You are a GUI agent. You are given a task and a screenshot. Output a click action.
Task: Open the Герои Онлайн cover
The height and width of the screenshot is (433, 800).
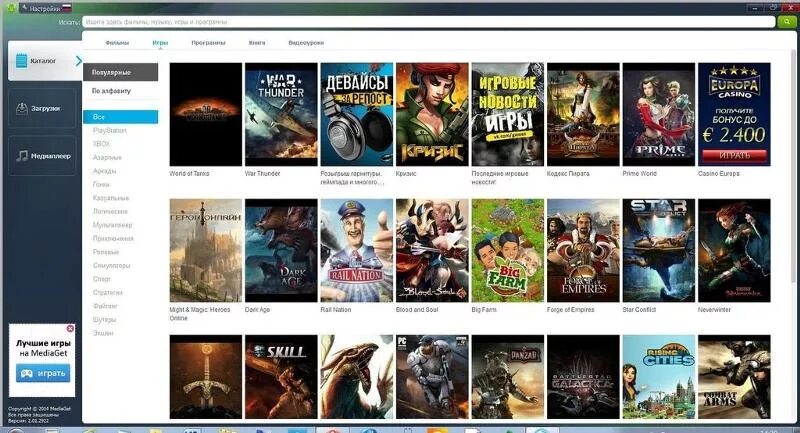coord(206,250)
